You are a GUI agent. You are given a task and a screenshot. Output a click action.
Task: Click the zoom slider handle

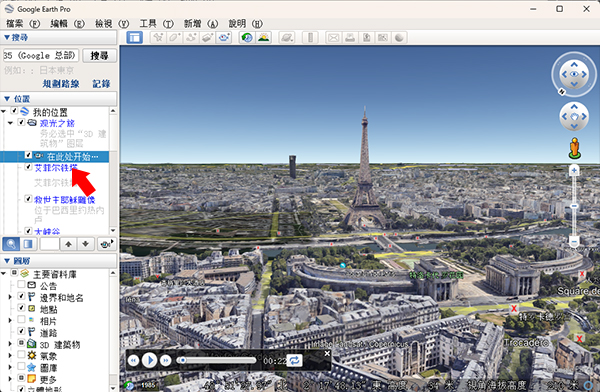click(574, 206)
